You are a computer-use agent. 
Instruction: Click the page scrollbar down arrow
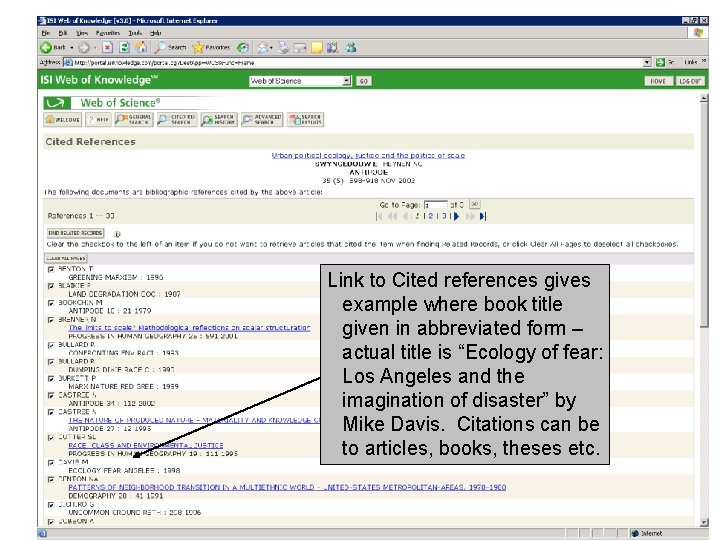704,523
